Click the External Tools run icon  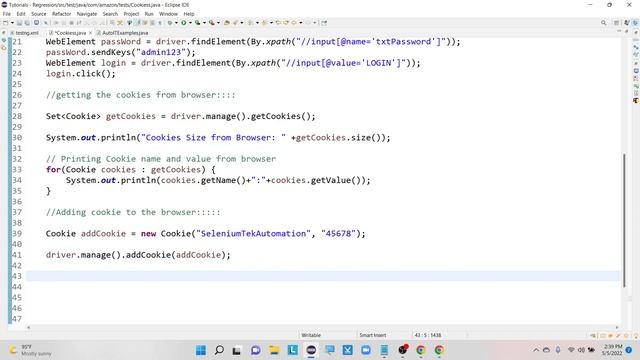pyautogui.click(x=211, y=23)
